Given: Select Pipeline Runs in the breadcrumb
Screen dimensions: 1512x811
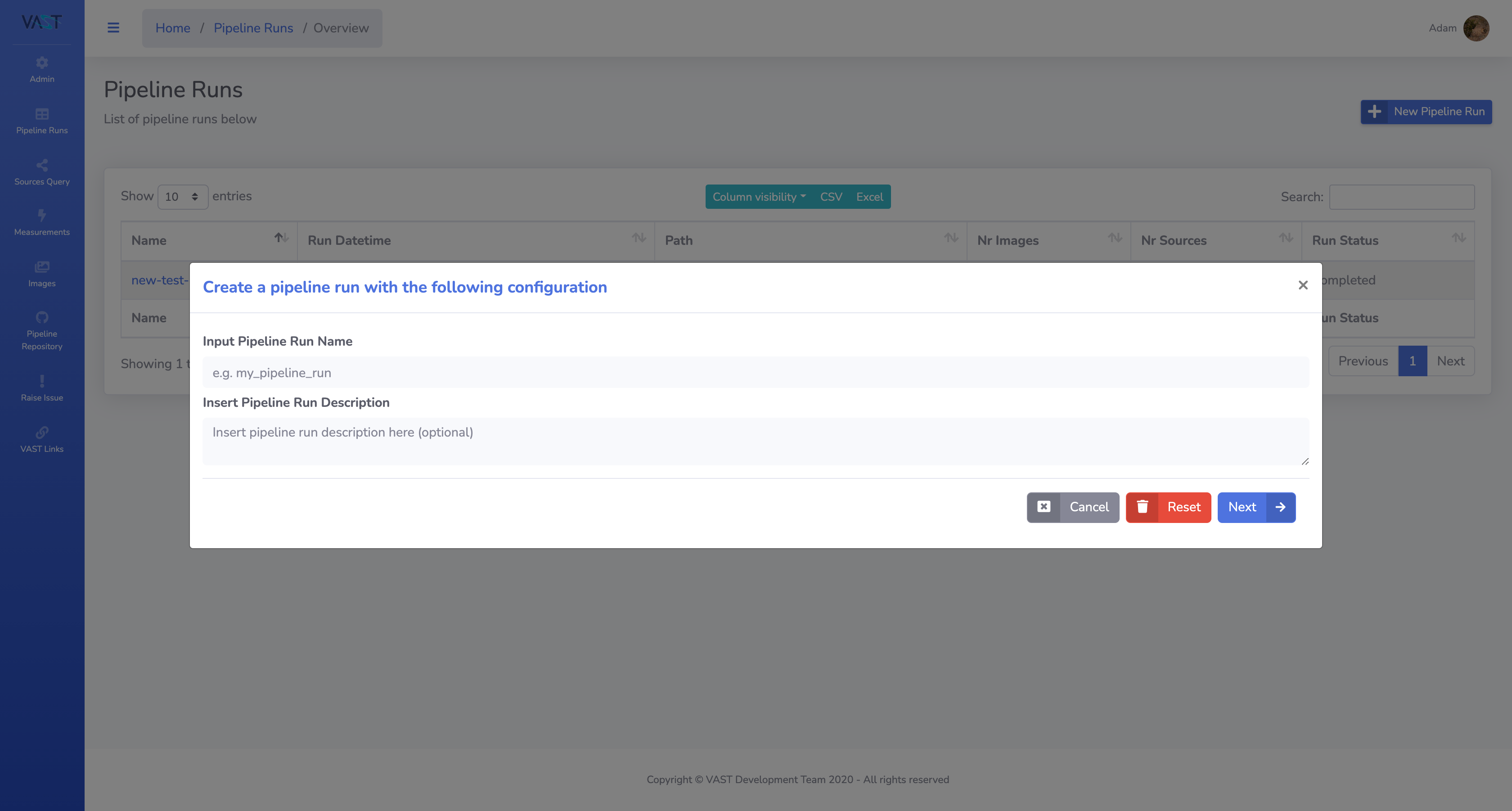Looking at the screenshot, I should [253, 27].
